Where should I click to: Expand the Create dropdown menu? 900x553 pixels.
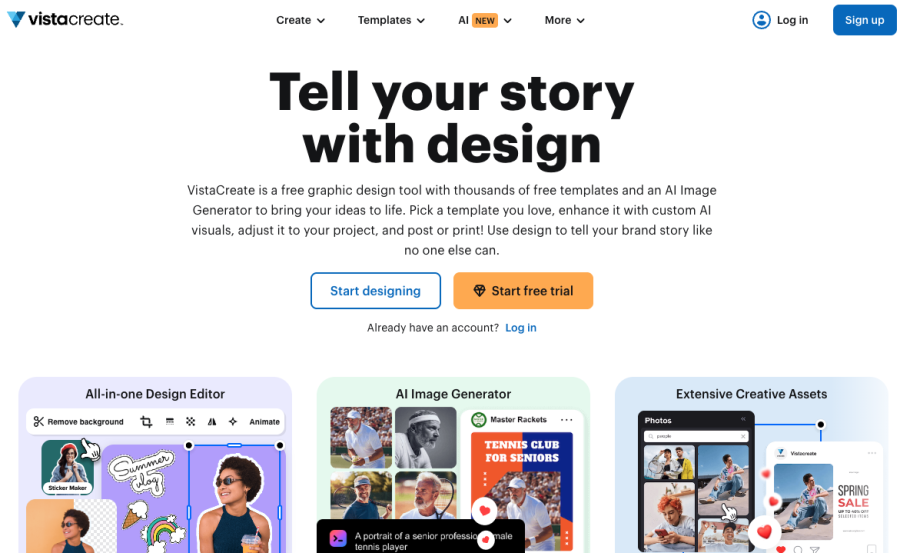click(x=300, y=20)
